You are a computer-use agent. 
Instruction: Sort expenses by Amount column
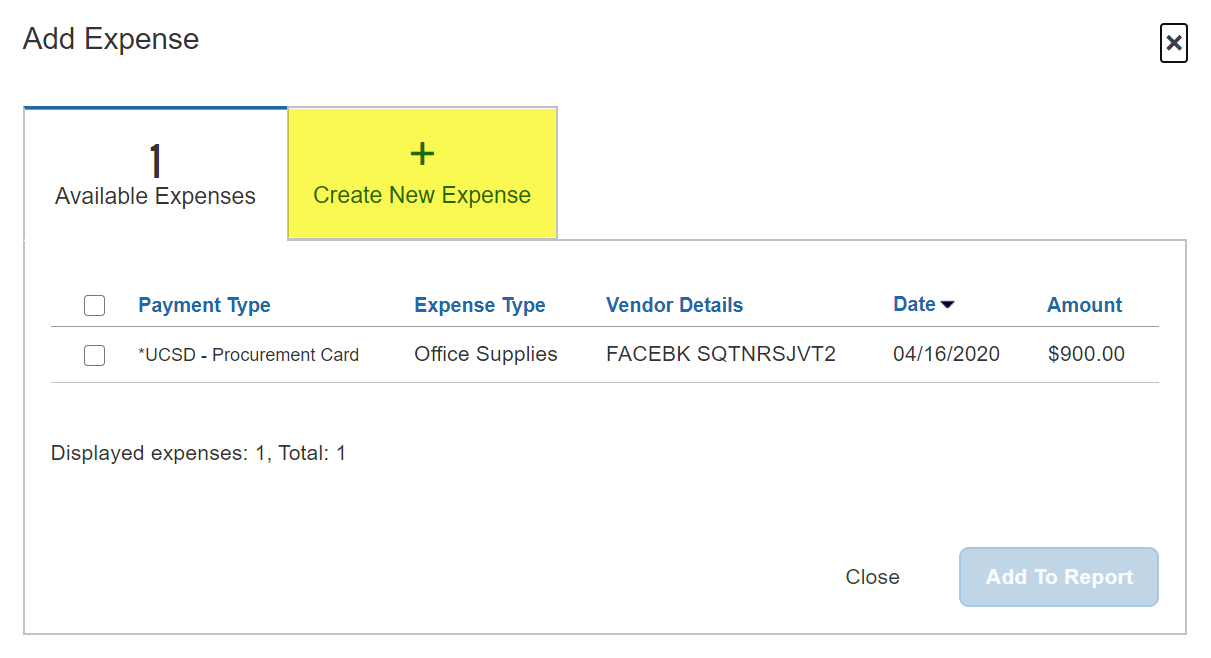click(x=1084, y=305)
